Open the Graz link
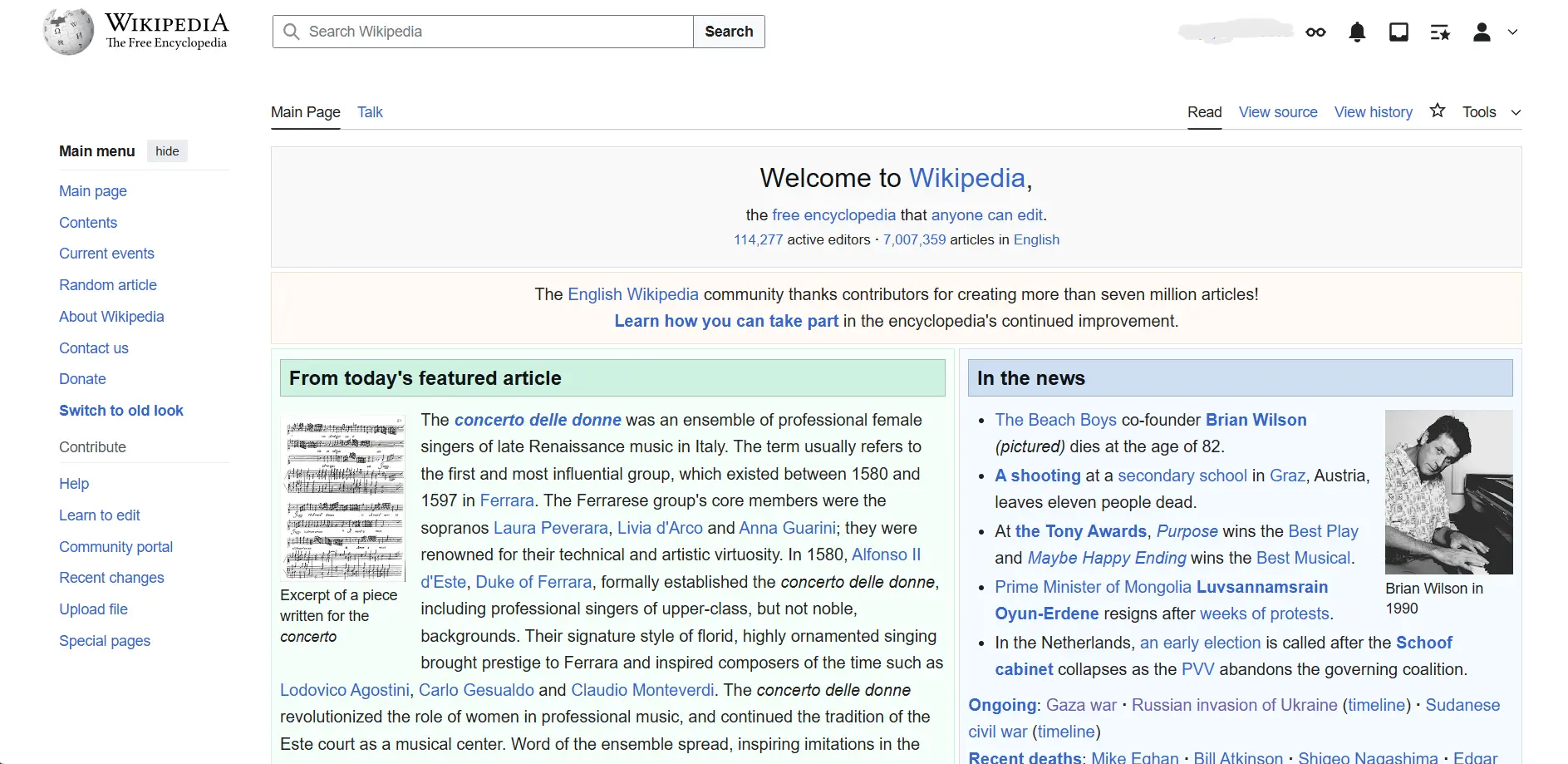The image size is (1568, 764). pos(1287,476)
